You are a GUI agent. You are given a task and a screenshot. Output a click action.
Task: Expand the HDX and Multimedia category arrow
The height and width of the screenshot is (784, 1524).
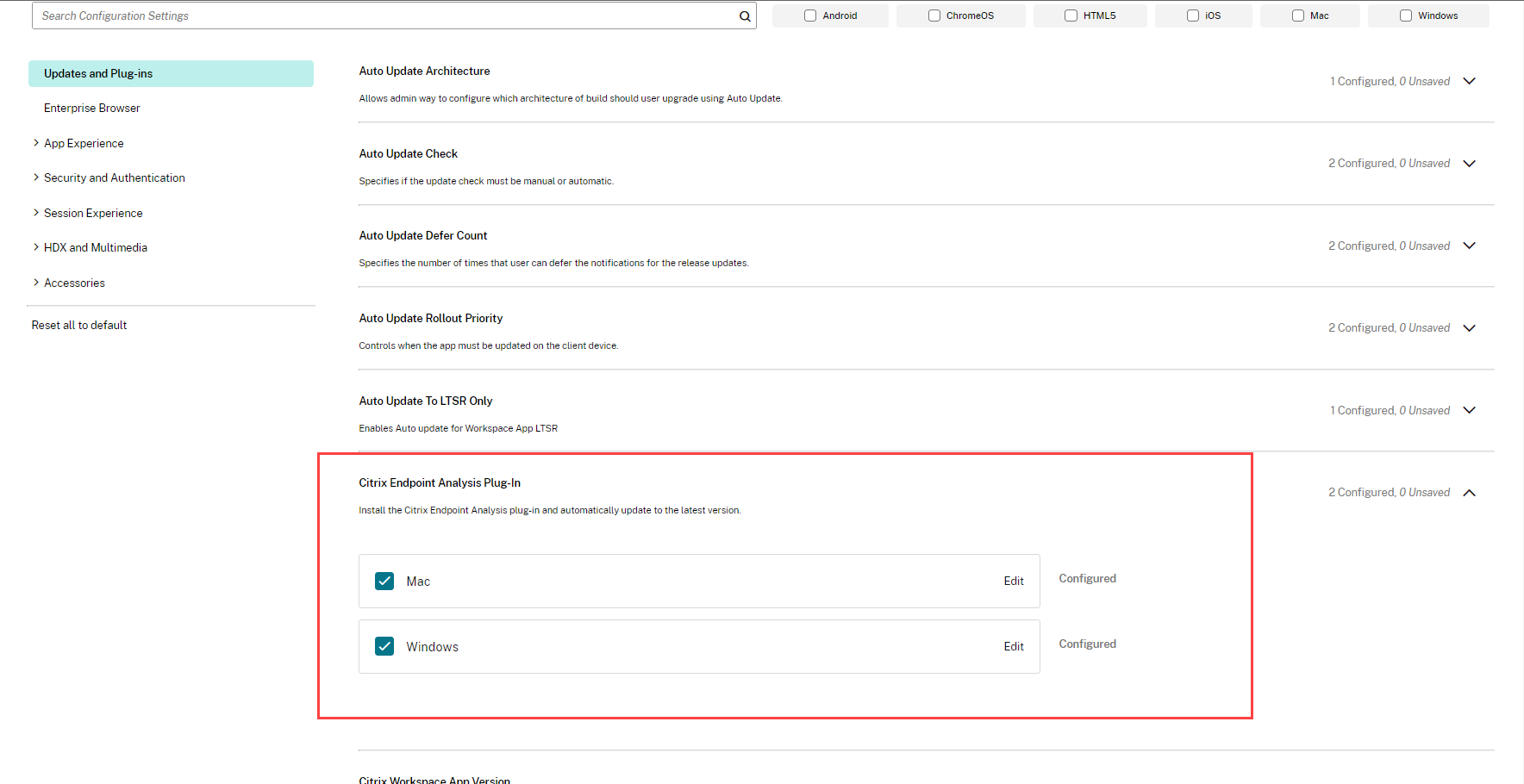click(x=36, y=247)
